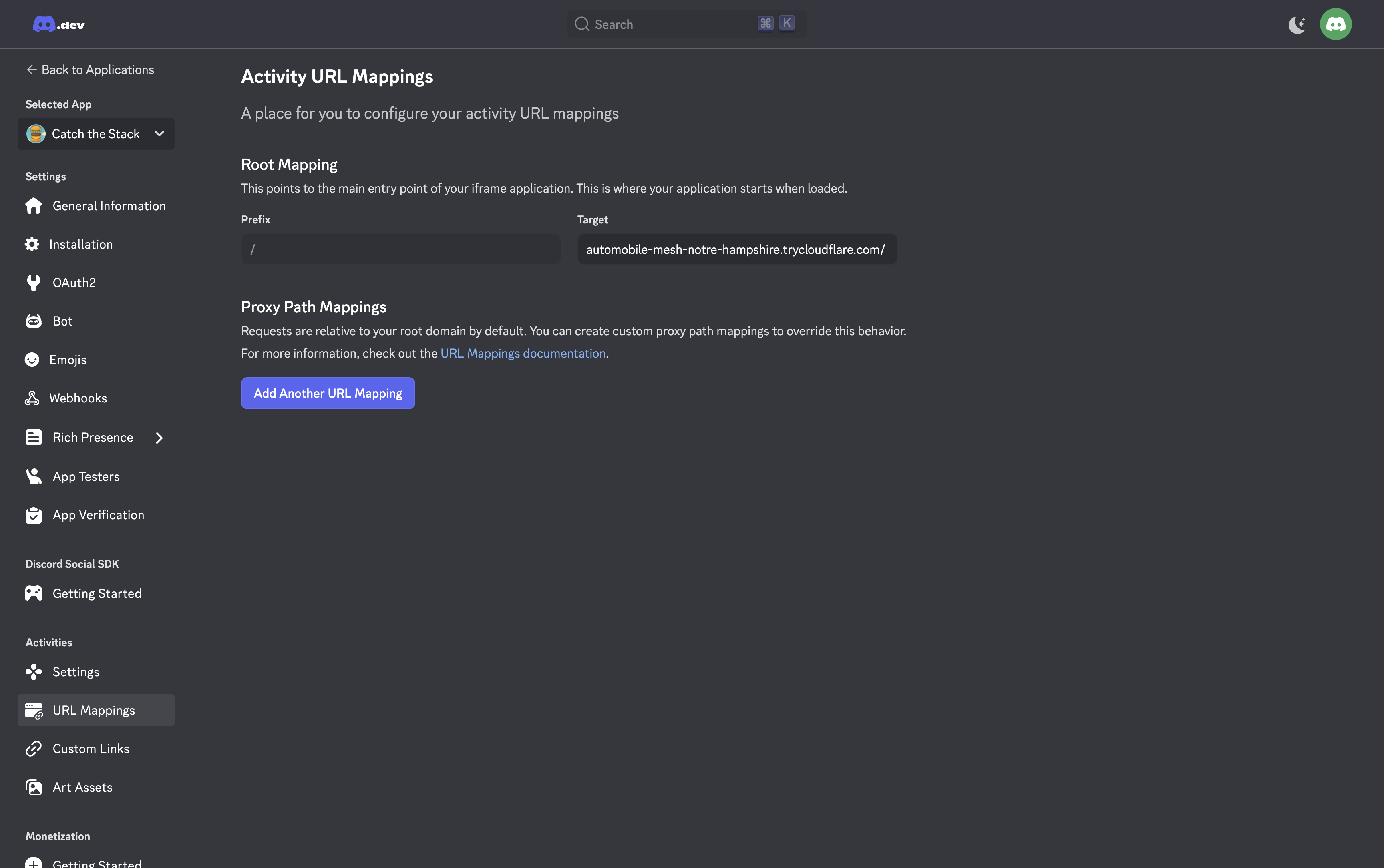
Task: Click the App Verification clipboard icon
Action: [33, 515]
